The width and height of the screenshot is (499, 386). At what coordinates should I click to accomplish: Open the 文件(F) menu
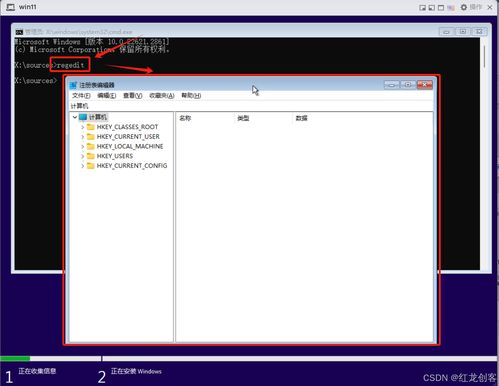81,96
